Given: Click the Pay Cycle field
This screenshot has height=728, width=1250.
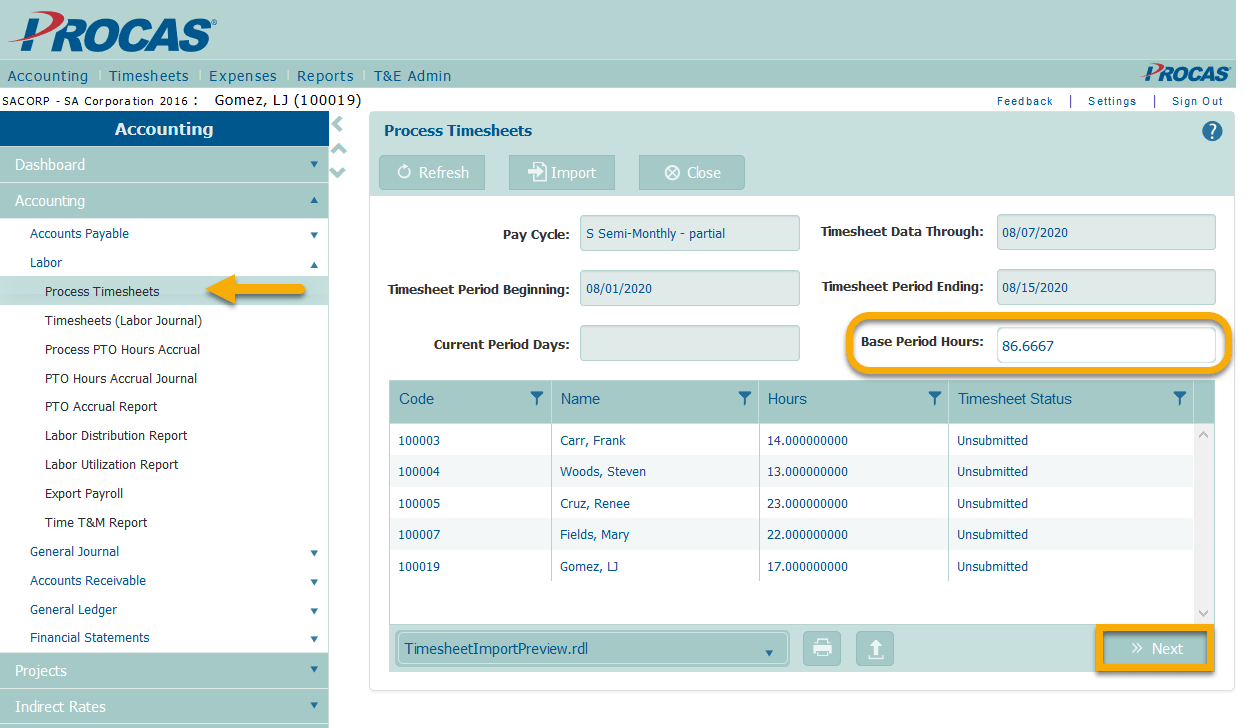Looking at the screenshot, I should click(x=689, y=233).
